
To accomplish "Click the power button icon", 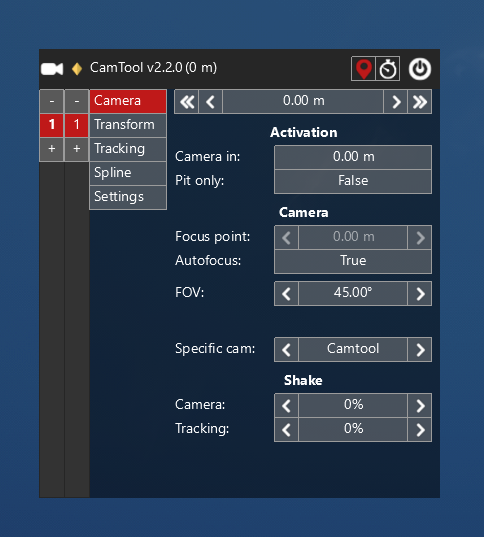I will pos(420,69).
